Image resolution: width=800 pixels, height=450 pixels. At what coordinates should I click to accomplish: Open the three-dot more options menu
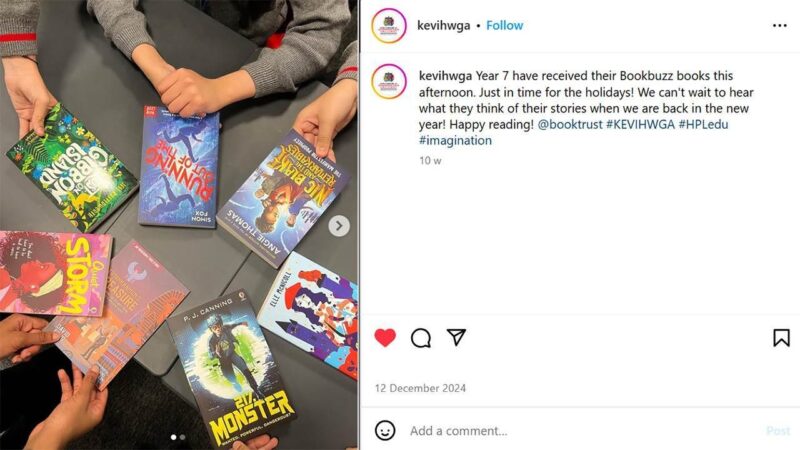click(779, 26)
